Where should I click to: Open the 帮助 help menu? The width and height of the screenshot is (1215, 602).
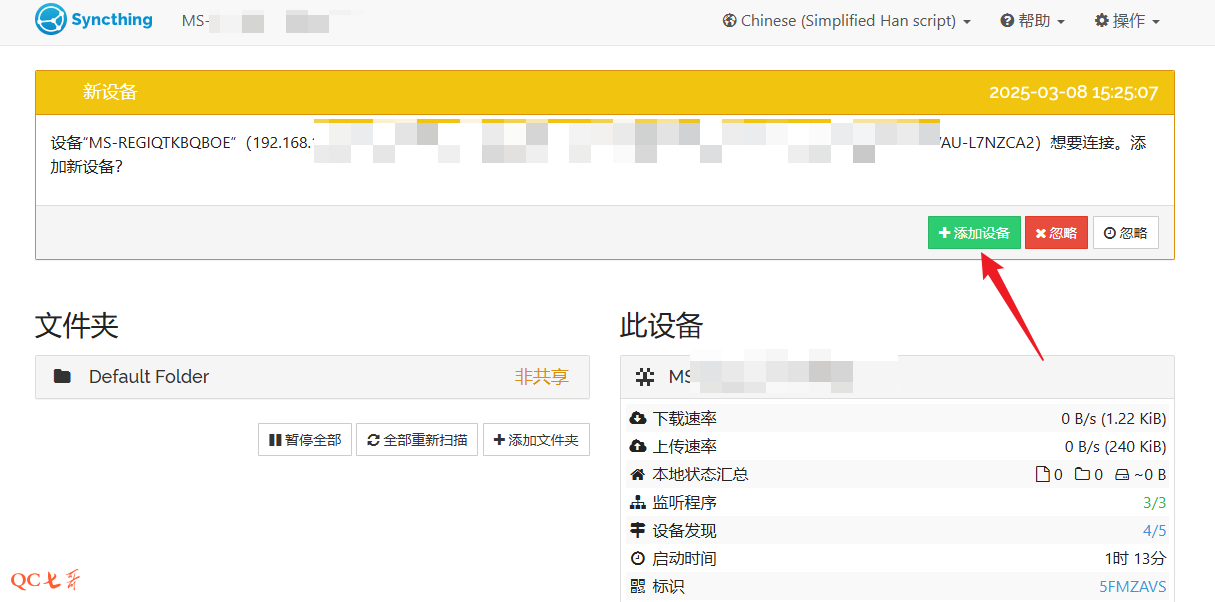(x=1032, y=21)
